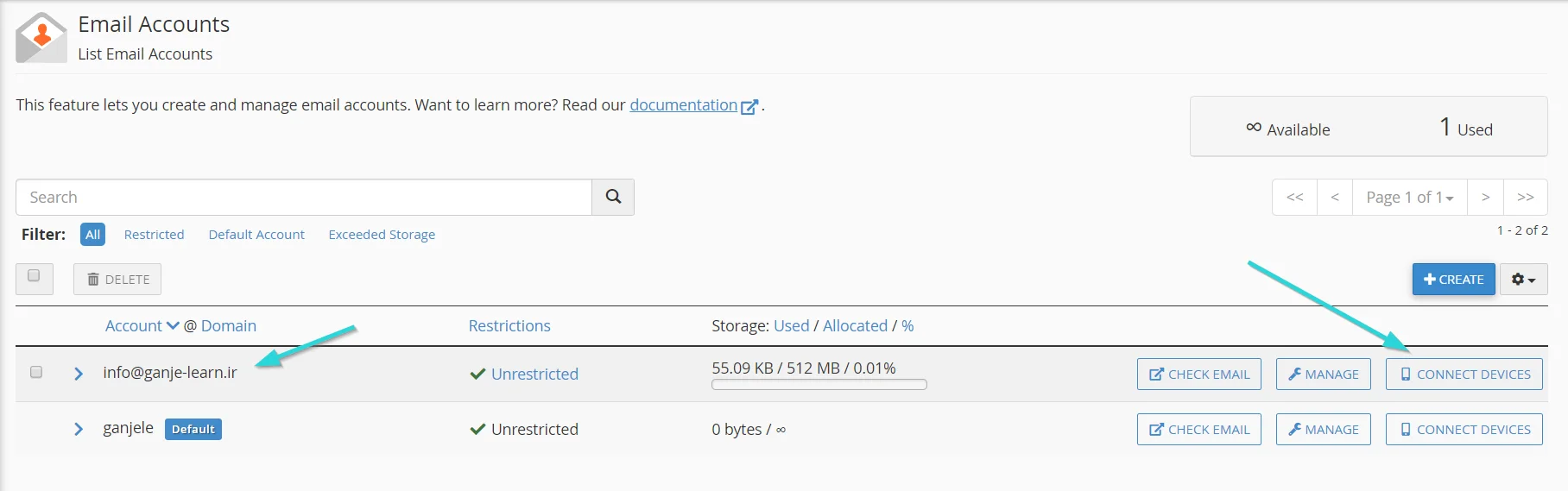
Task: Open the Page 1 of 1 dropdown
Action: pos(1409,198)
